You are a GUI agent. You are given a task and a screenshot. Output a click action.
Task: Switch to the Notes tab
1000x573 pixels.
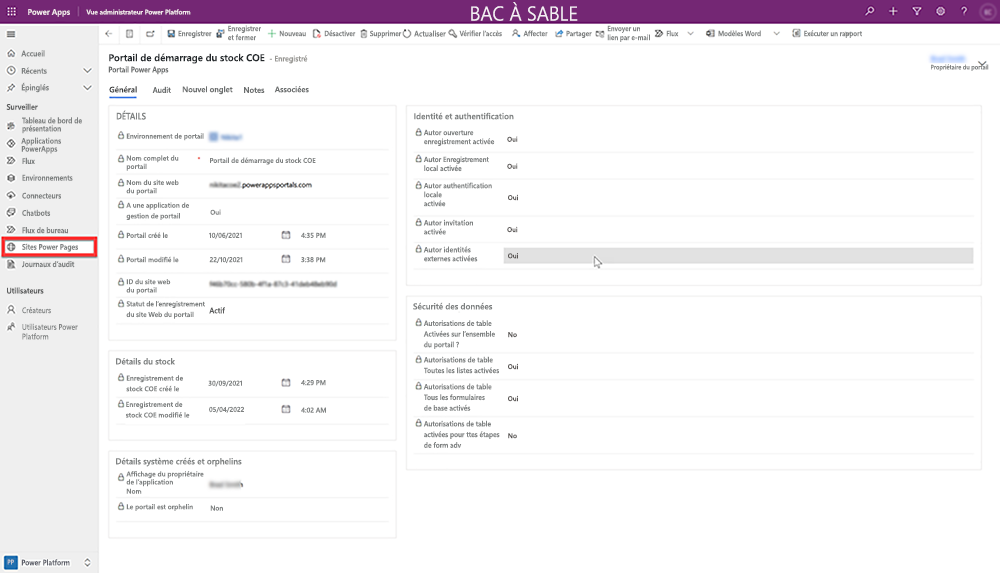pyautogui.click(x=254, y=90)
